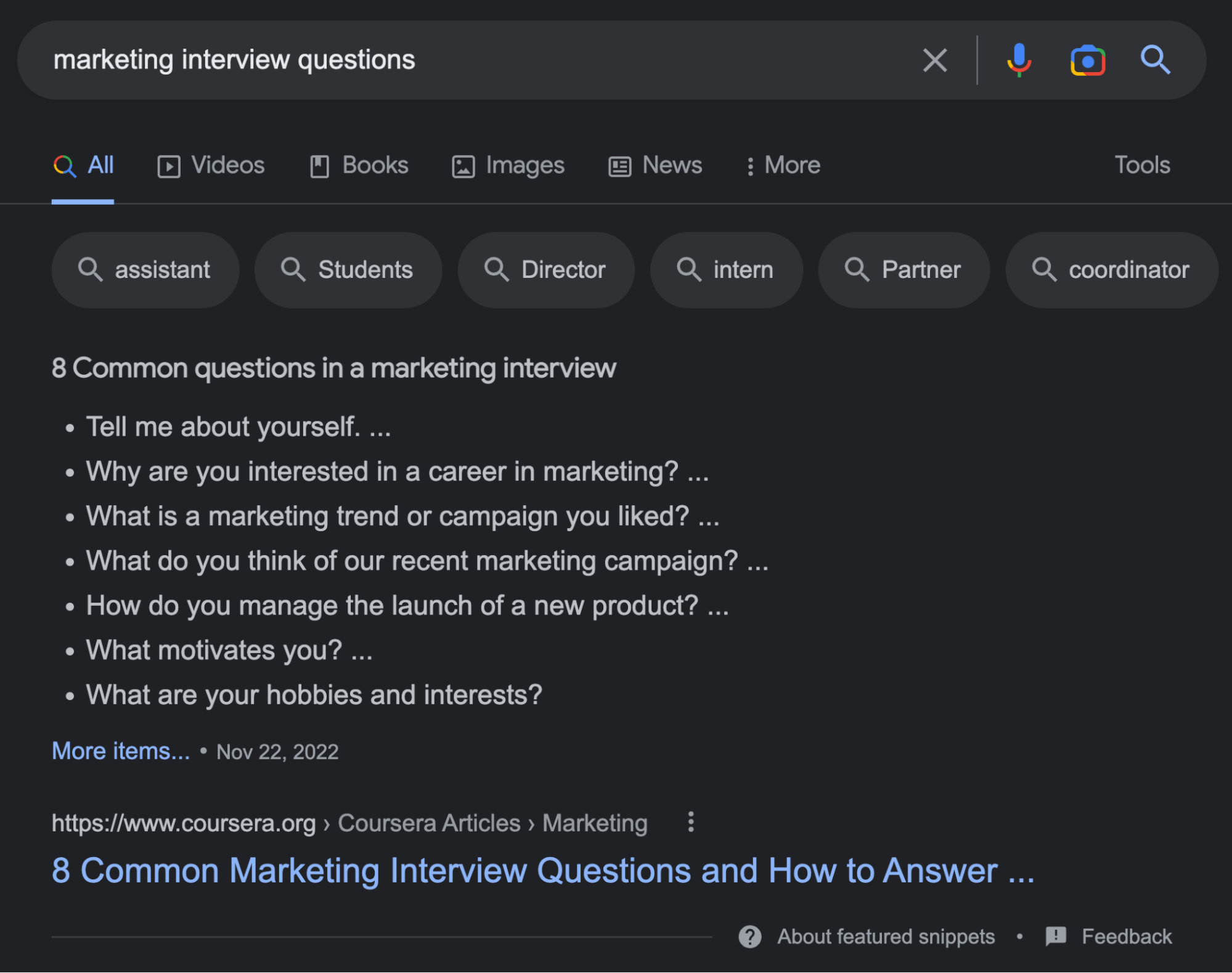This screenshot has width=1232, height=973.
Task: Click the question mark beside About featured snippets
Action: (749, 937)
